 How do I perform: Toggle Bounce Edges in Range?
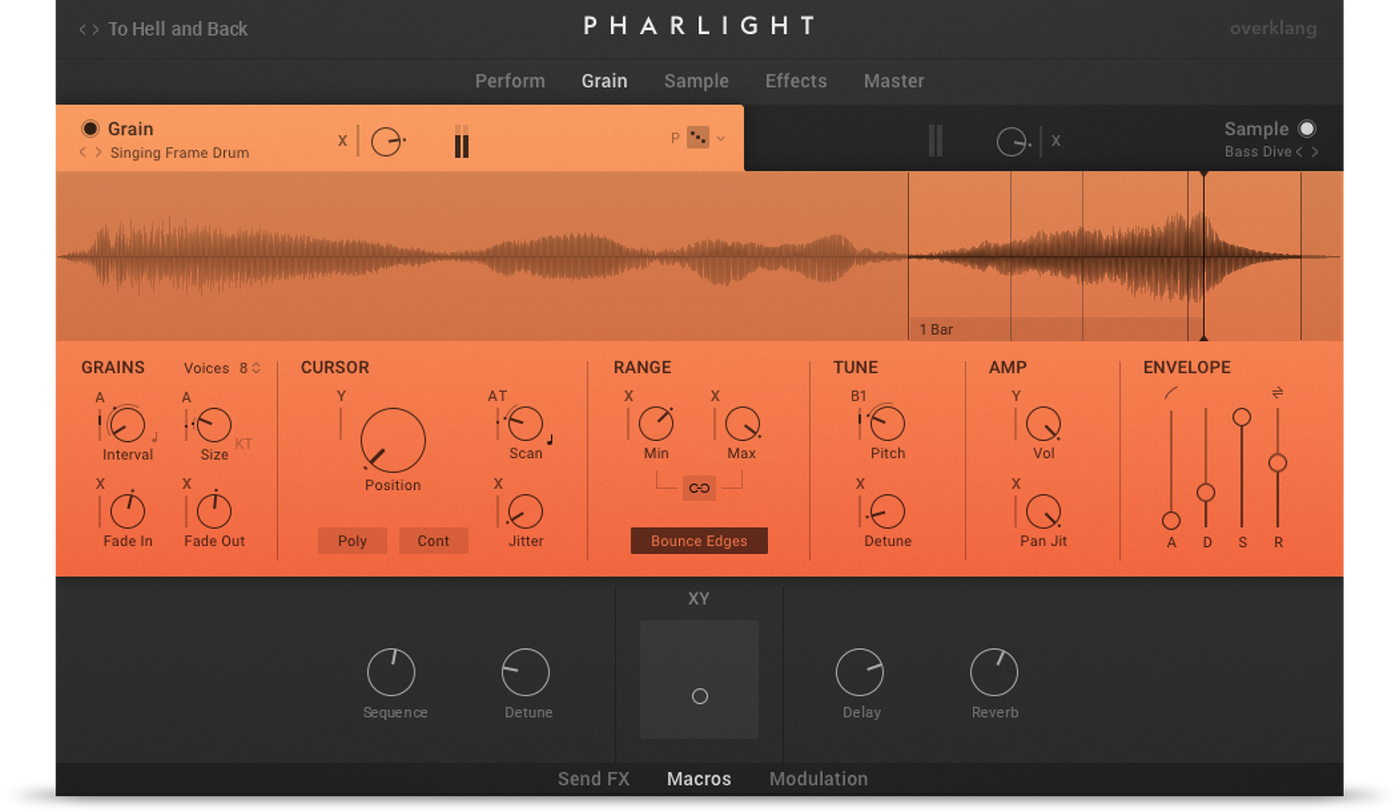pyautogui.click(x=699, y=541)
